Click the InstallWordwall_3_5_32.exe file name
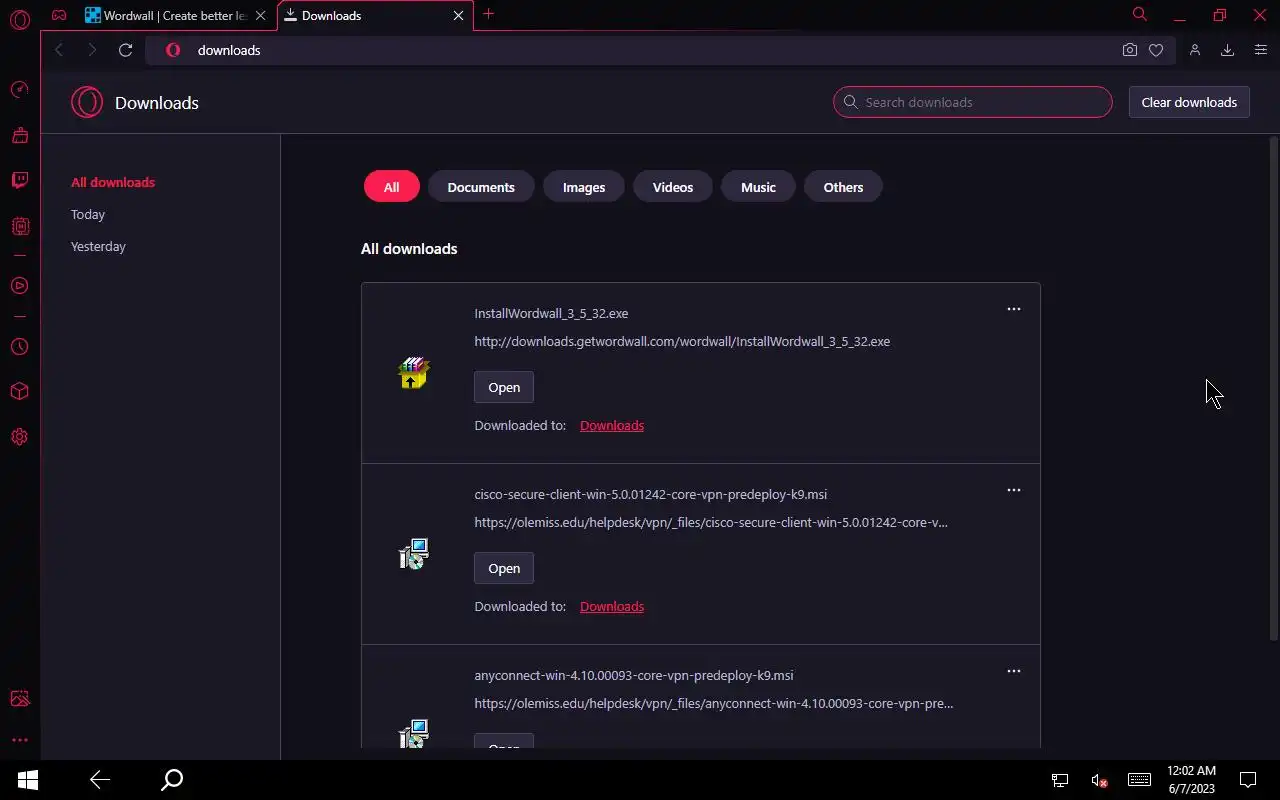 coord(551,313)
